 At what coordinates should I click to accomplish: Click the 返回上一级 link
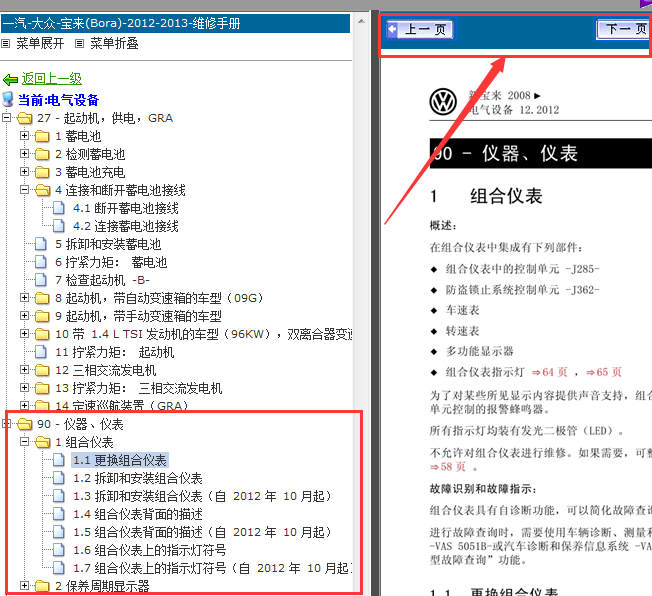coord(52,79)
